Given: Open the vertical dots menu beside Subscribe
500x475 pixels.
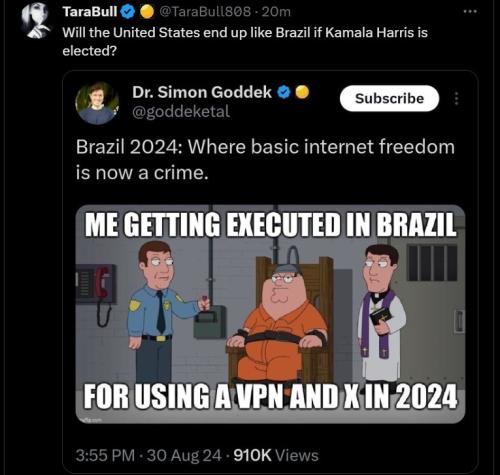Looking at the screenshot, I should pos(457,99).
